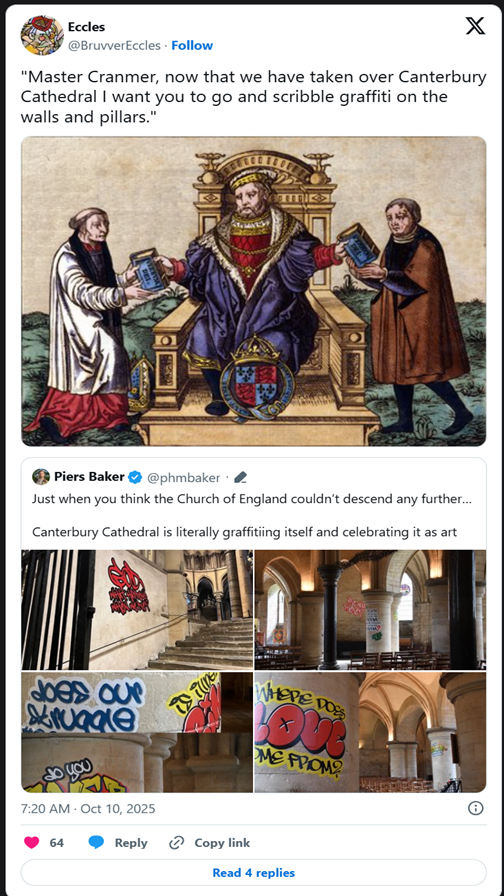Follow the @BruvverEccles account
This screenshot has height=896, width=504.
click(192, 46)
